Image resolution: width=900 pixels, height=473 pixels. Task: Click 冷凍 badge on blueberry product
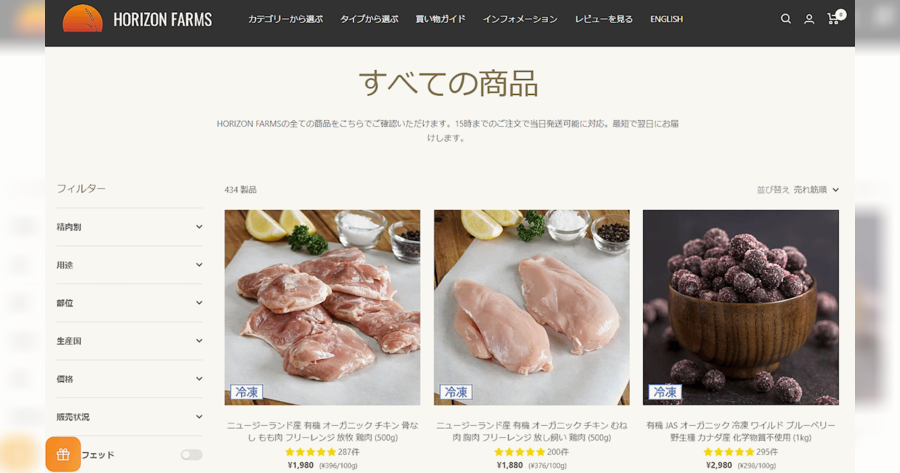pos(665,392)
